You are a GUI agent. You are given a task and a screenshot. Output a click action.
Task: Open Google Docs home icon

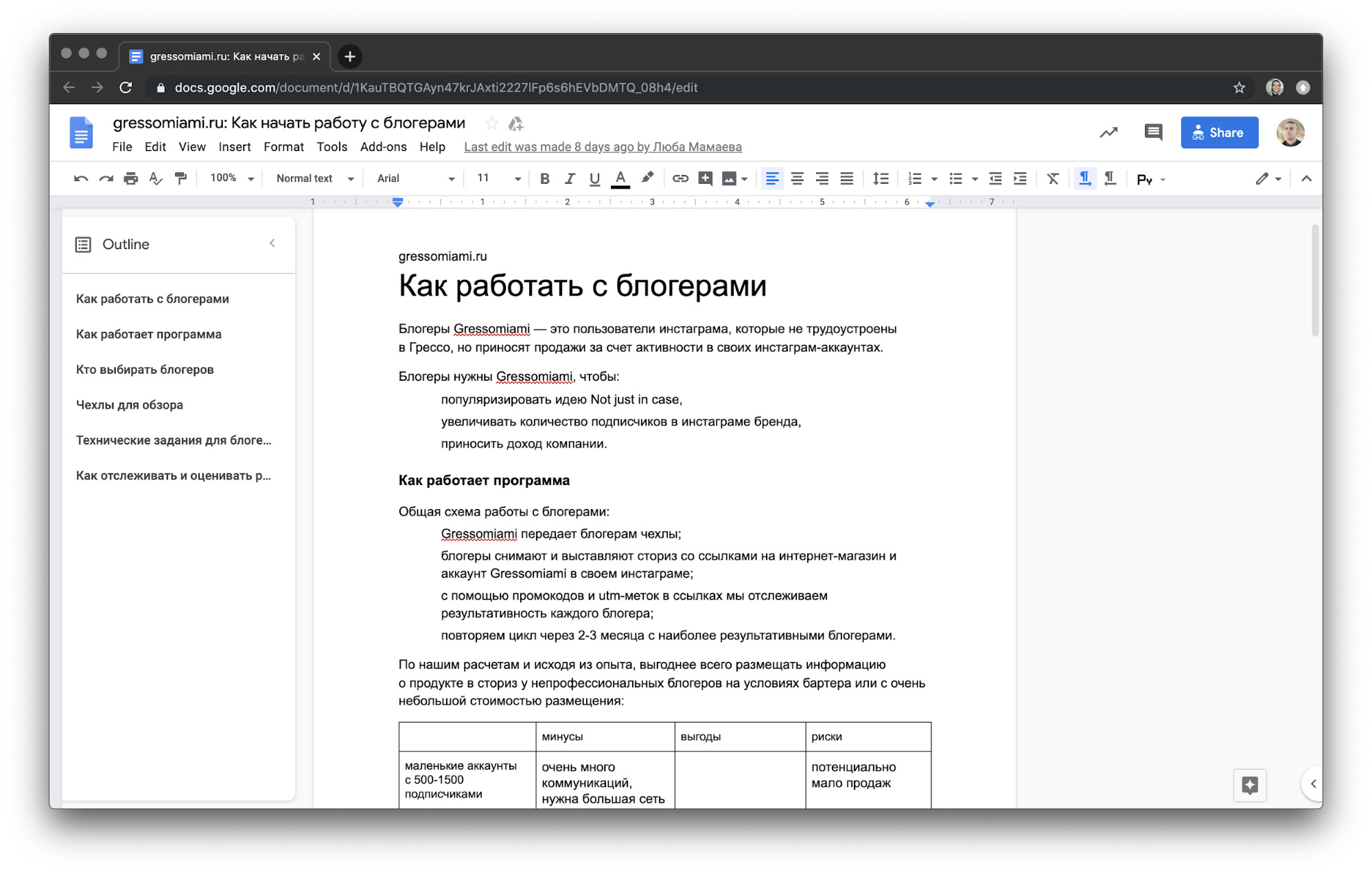(81, 132)
